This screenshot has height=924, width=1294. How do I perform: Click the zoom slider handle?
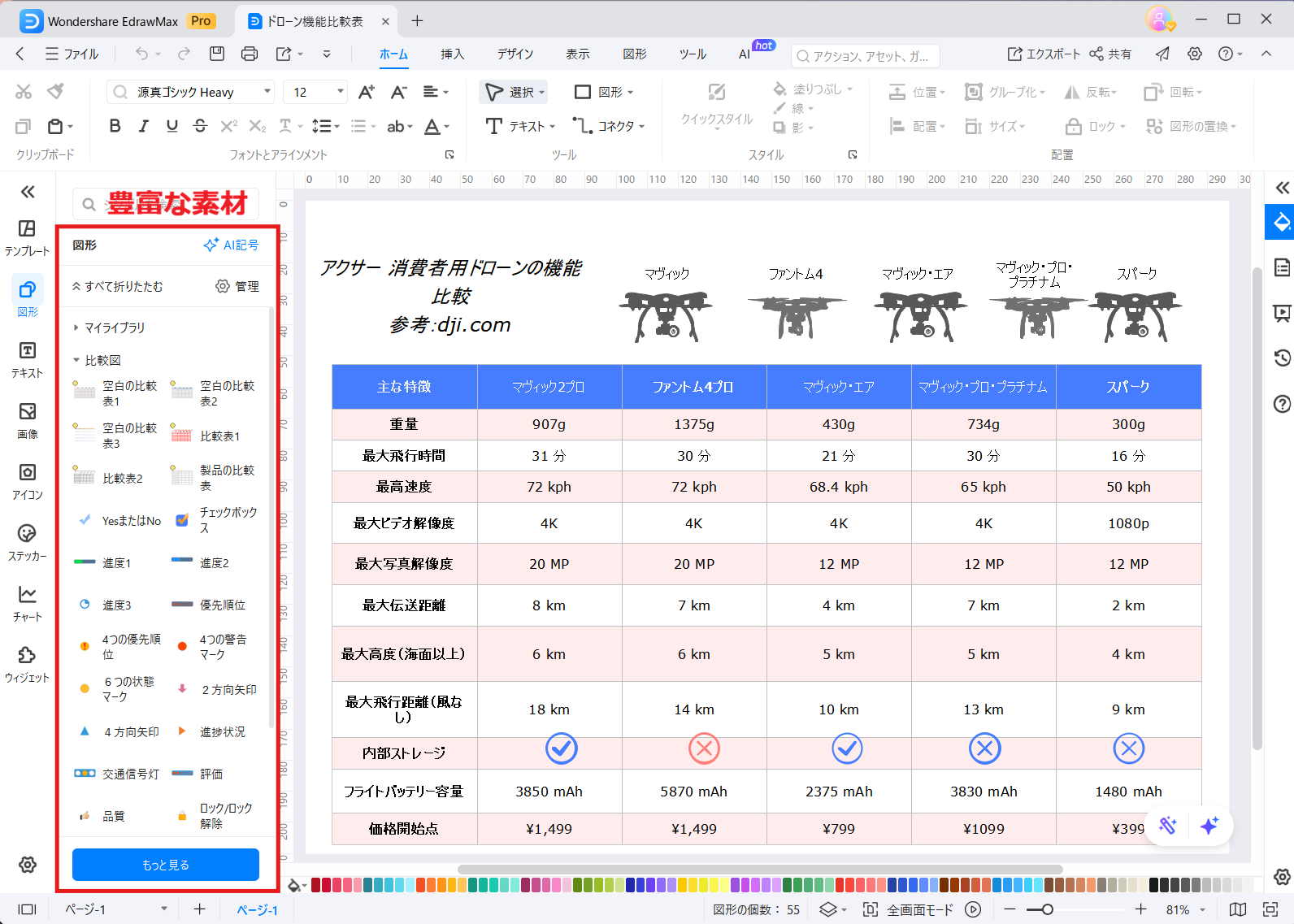click(1048, 909)
